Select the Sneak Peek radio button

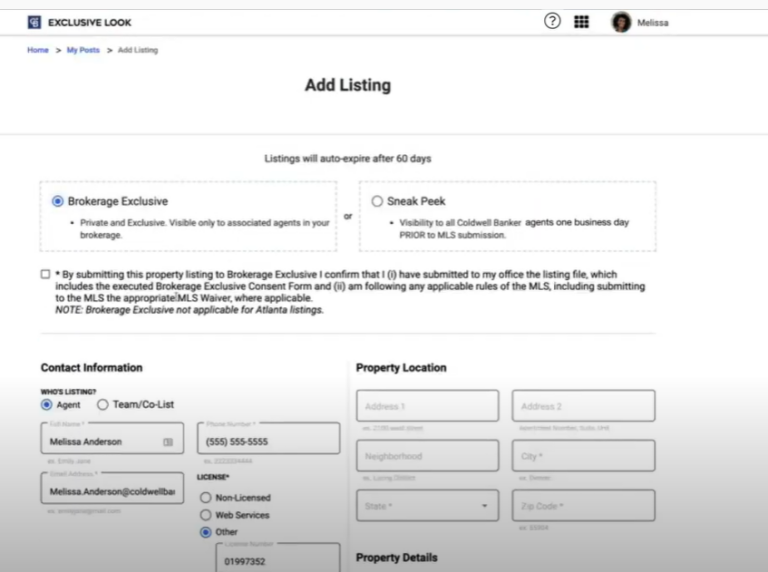click(377, 201)
